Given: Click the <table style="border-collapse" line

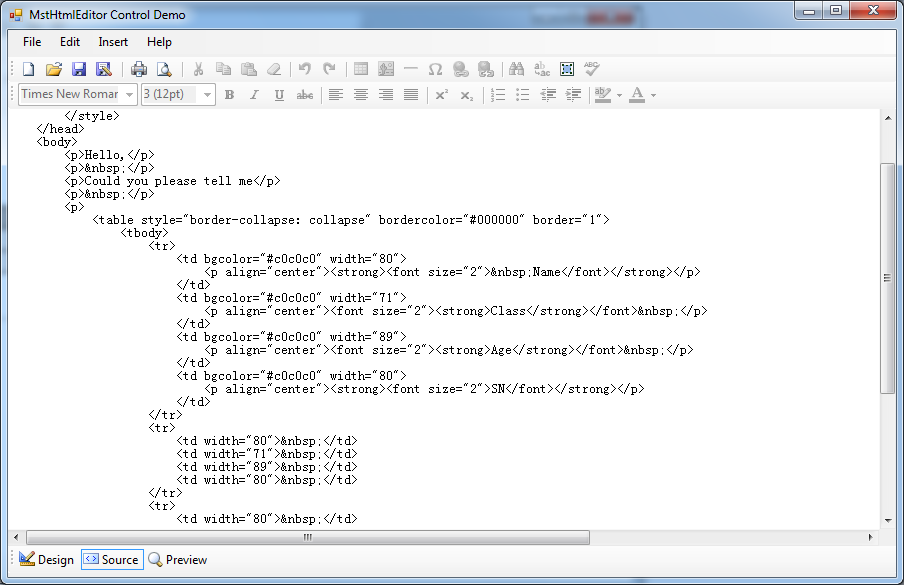Looking at the screenshot, I should [351, 220].
